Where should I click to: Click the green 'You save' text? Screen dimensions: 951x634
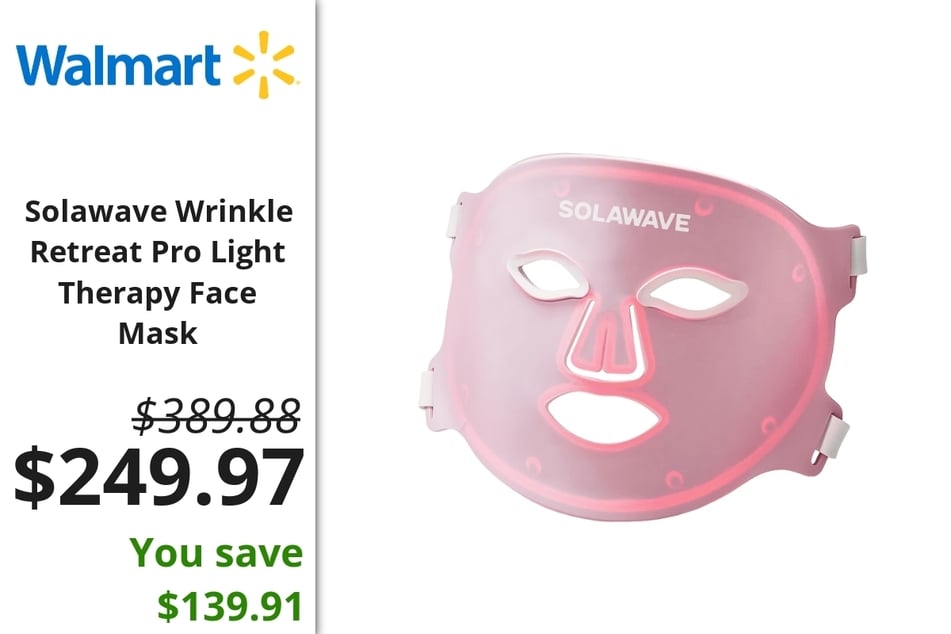coord(217,553)
